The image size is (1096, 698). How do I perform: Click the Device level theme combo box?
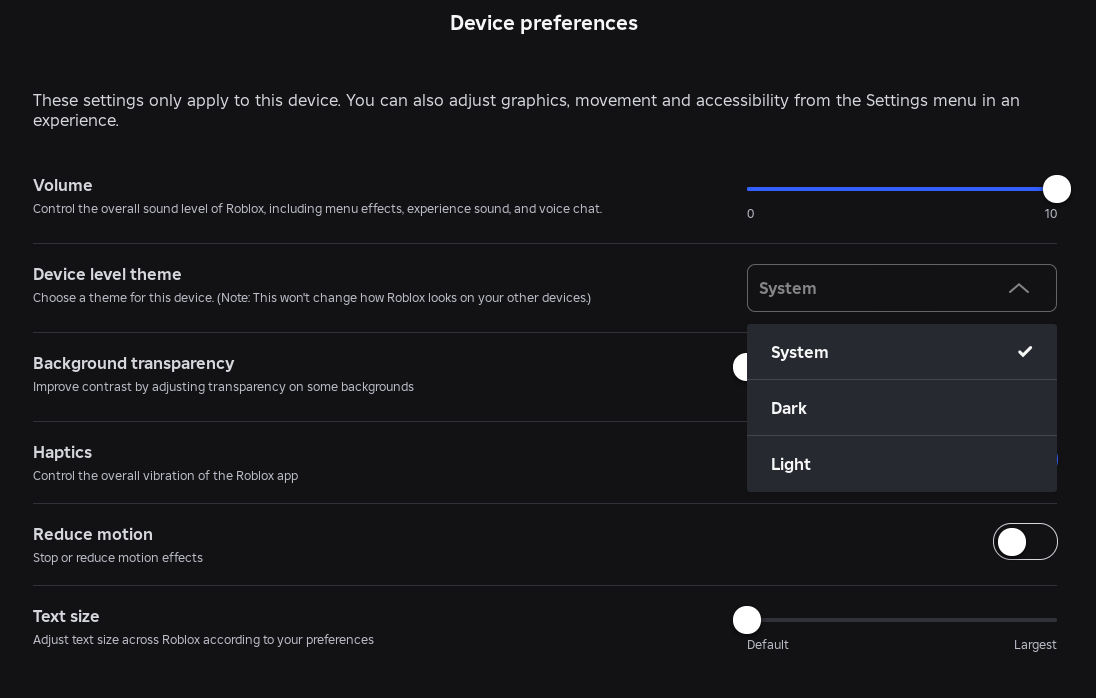click(880, 289)
